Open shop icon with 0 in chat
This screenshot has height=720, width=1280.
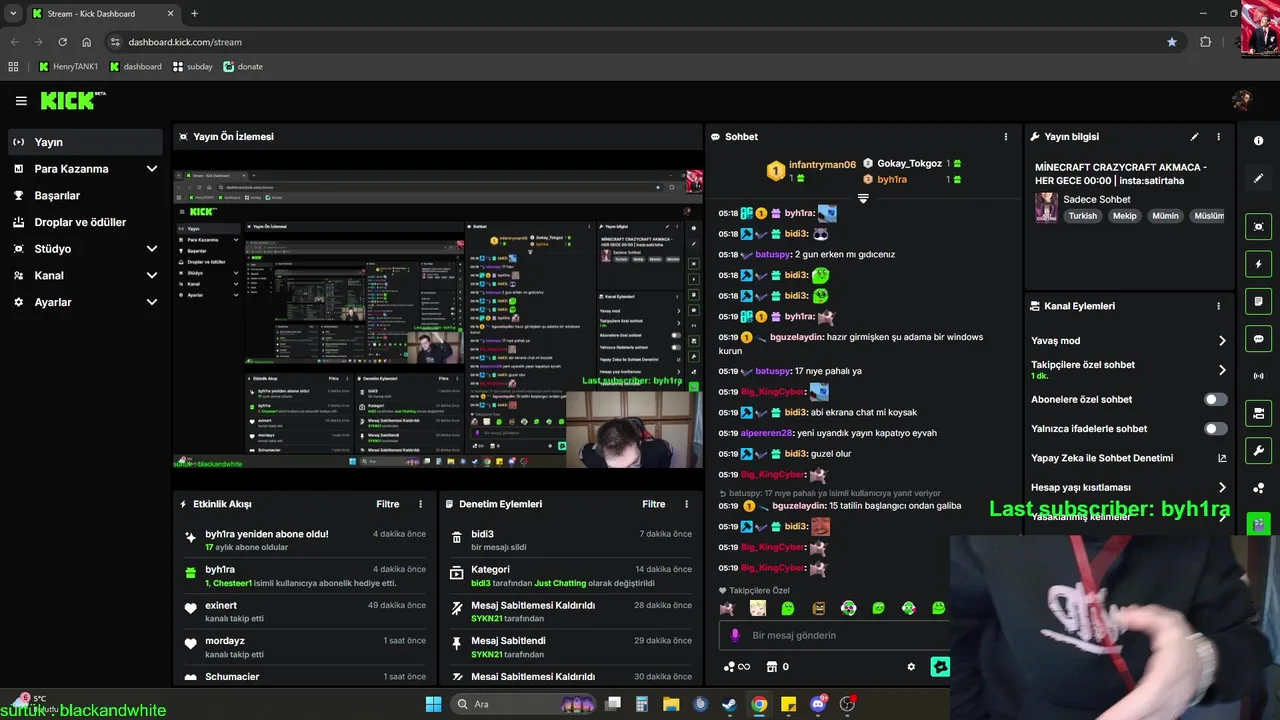(778, 667)
